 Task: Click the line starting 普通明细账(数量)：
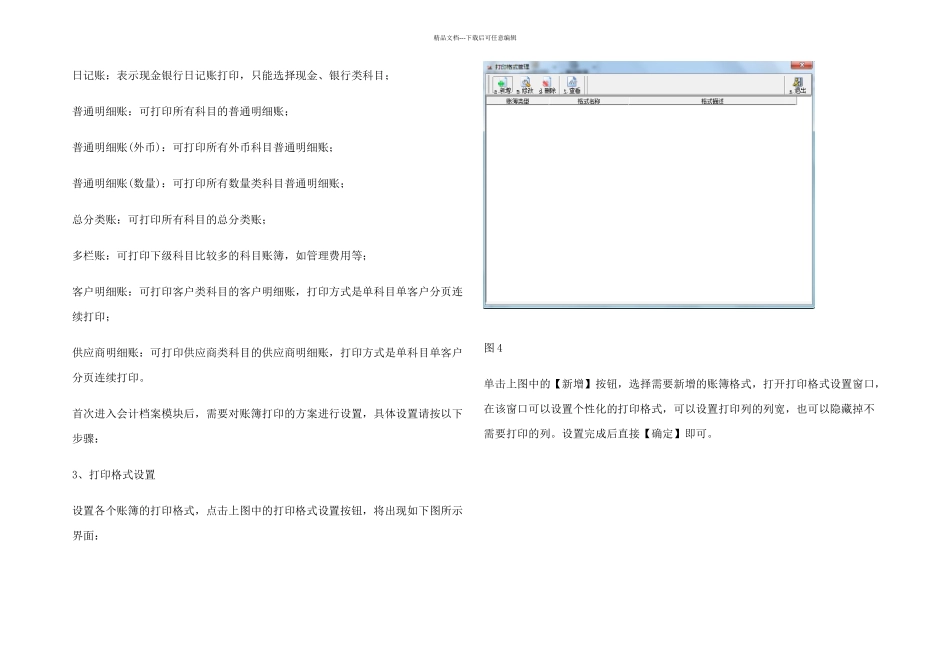pyautogui.click(x=208, y=184)
